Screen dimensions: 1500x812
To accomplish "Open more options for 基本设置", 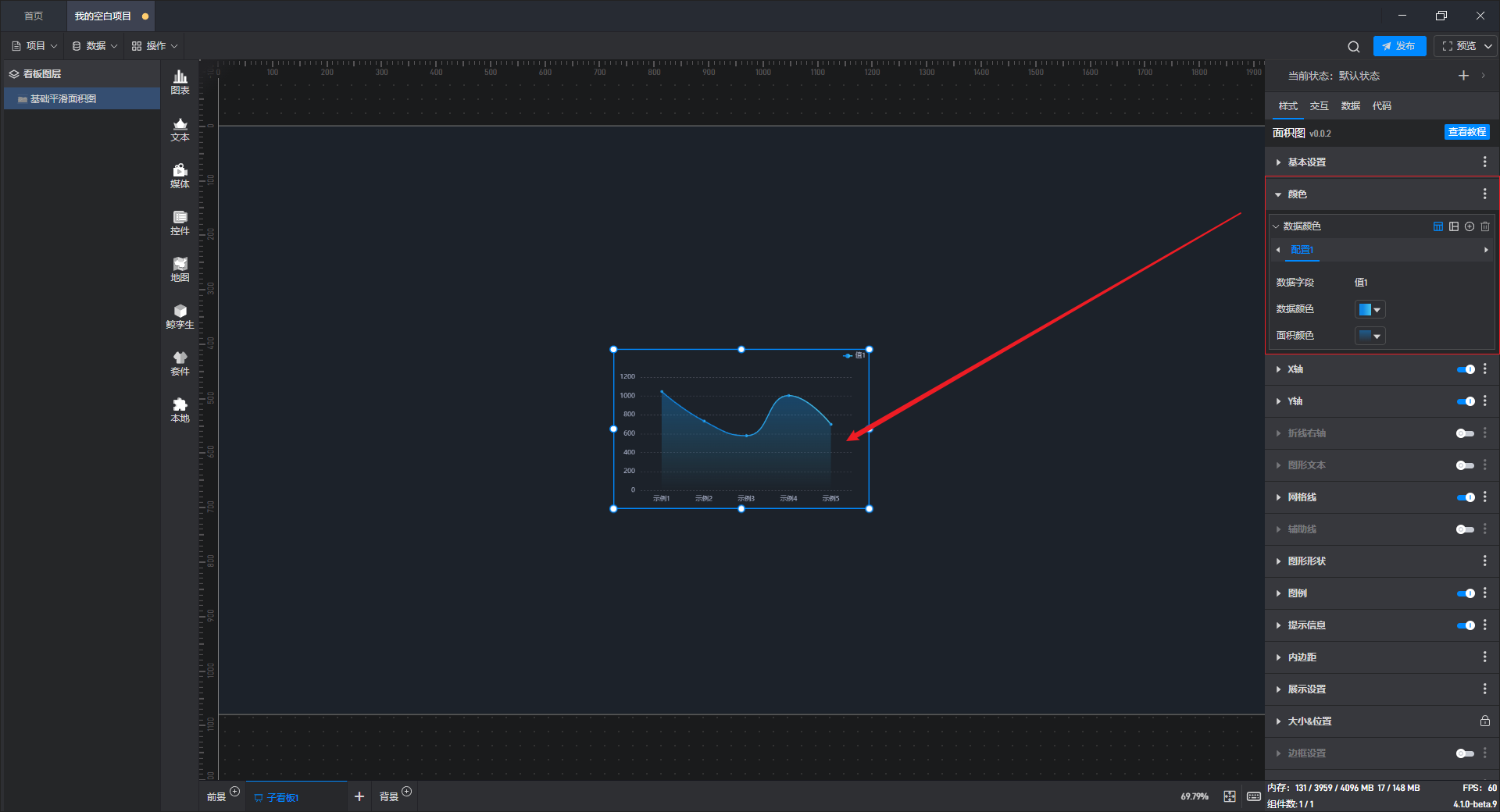I will click(x=1485, y=162).
